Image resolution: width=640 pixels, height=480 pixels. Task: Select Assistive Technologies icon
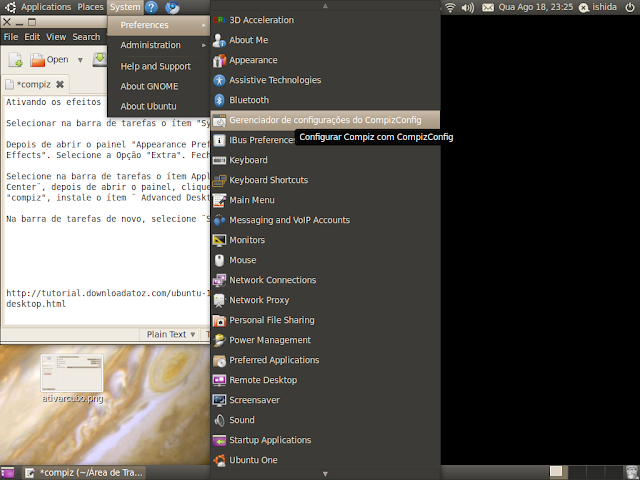click(x=219, y=80)
